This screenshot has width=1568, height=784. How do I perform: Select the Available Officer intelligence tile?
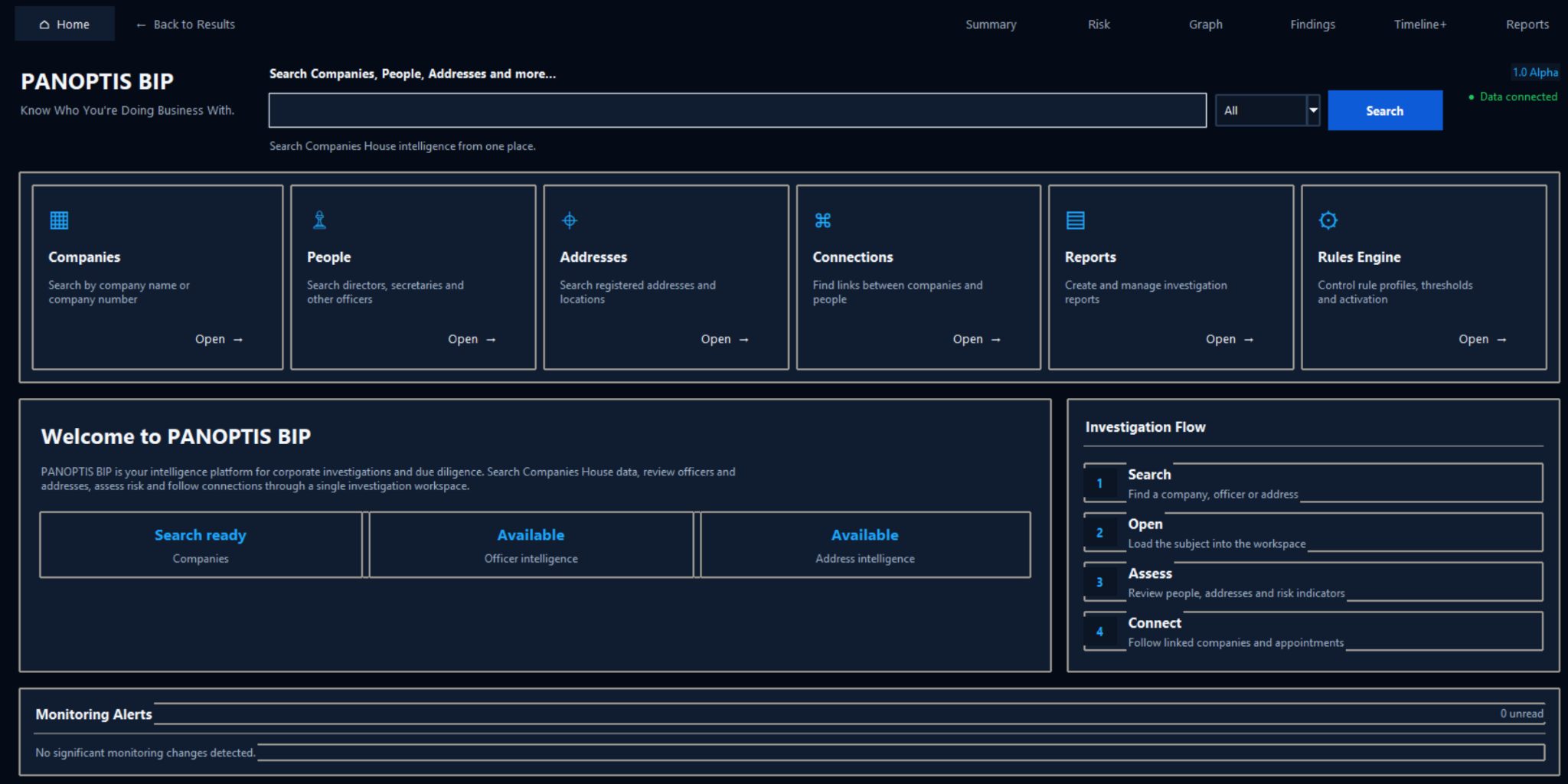tap(531, 545)
